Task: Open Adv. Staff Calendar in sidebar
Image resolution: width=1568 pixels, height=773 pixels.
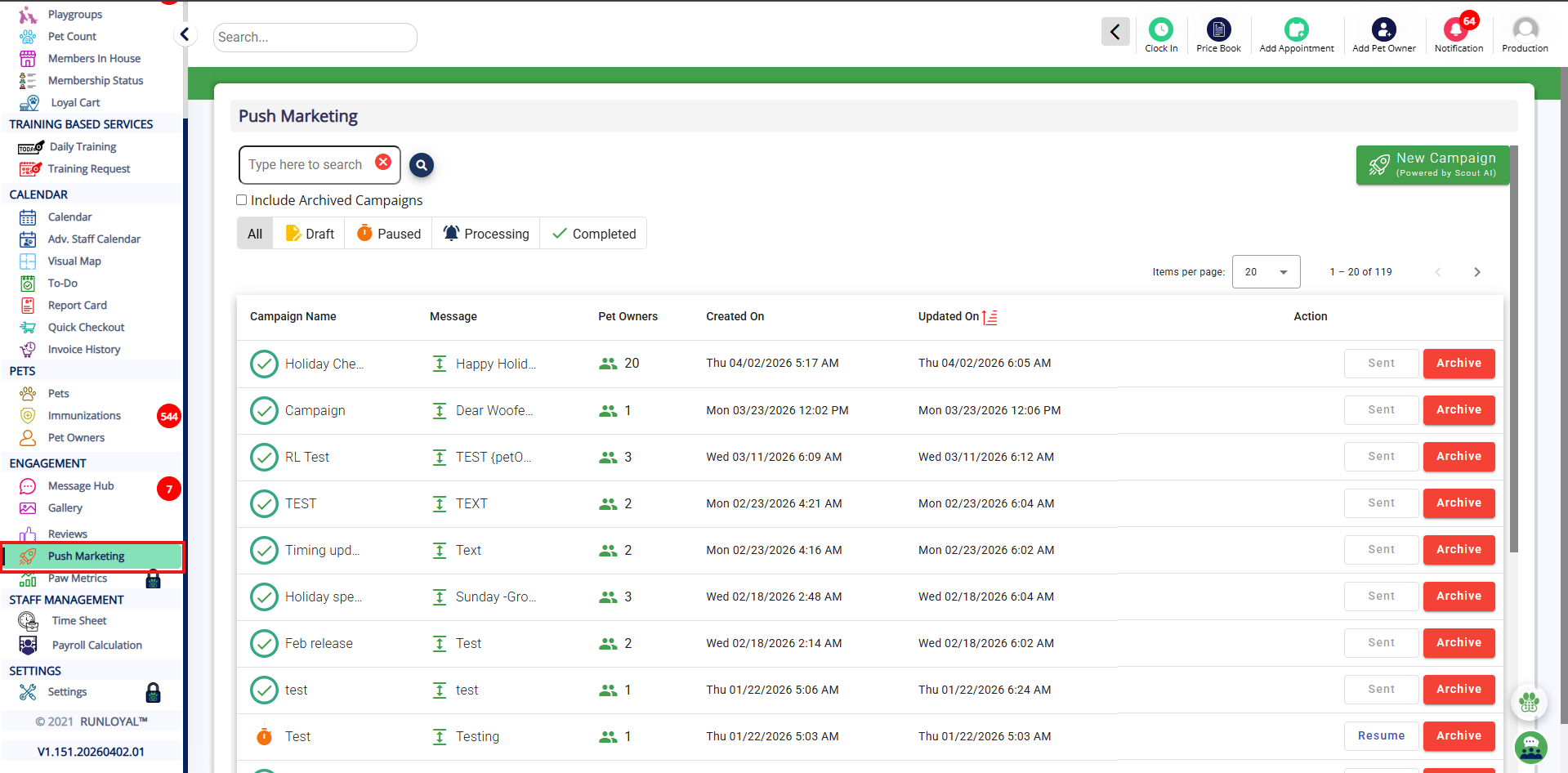Action: 94,239
